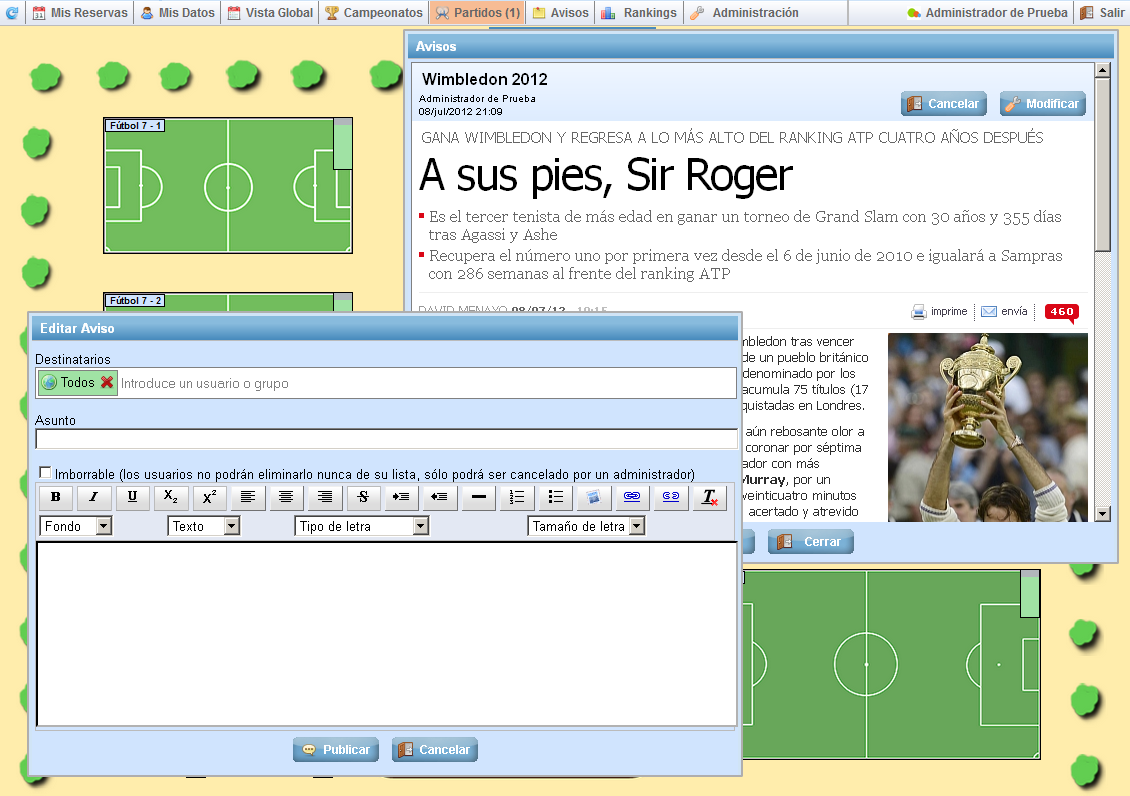Click the Roger Federer trophy photo

click(x=988, y=427)
